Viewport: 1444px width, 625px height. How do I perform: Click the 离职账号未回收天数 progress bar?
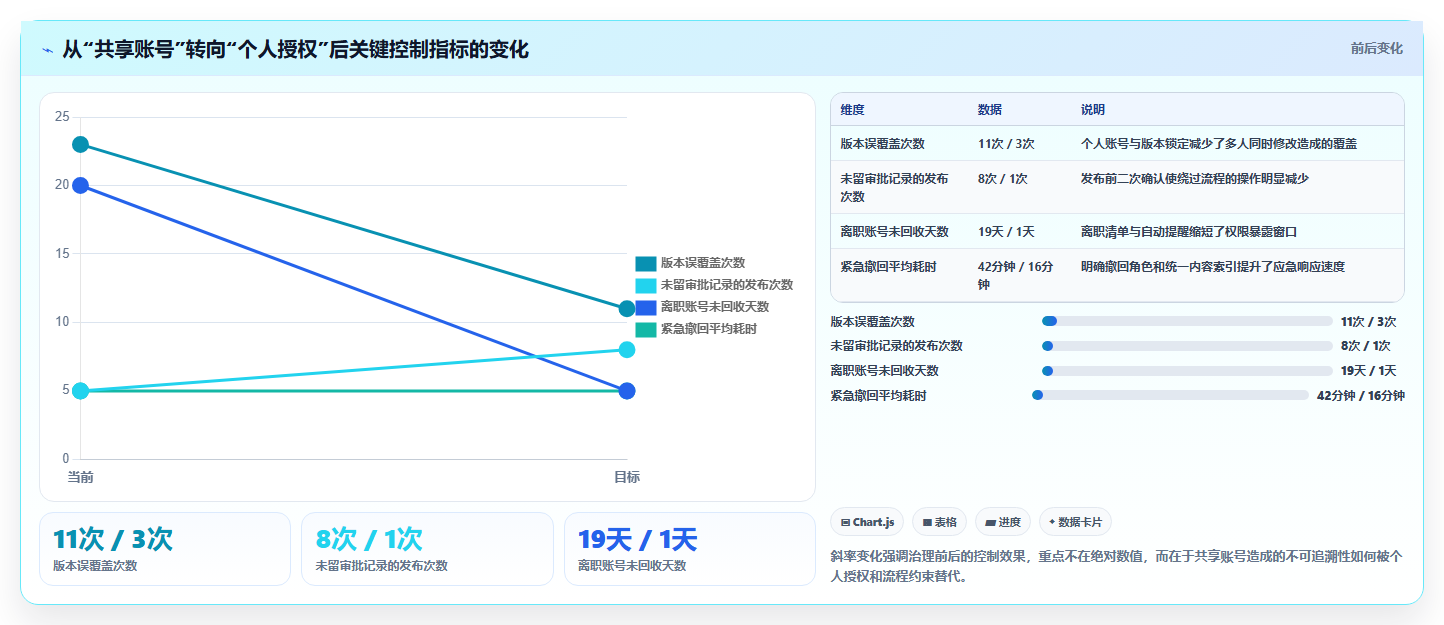(1187, 371)
